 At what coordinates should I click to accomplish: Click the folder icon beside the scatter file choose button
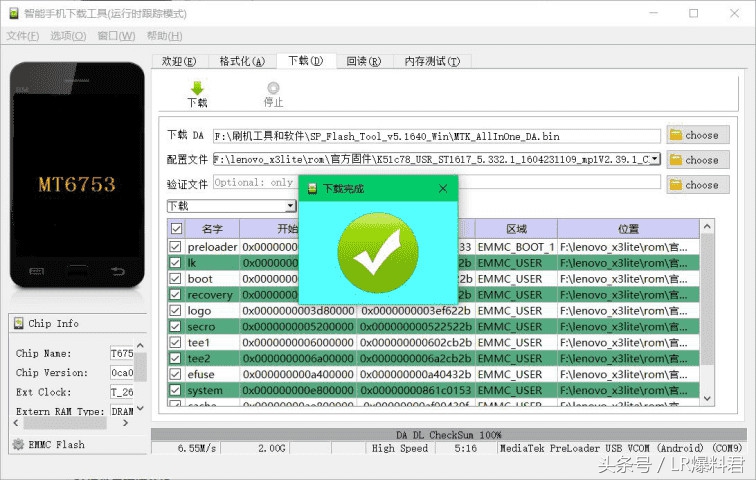point(676,160)
